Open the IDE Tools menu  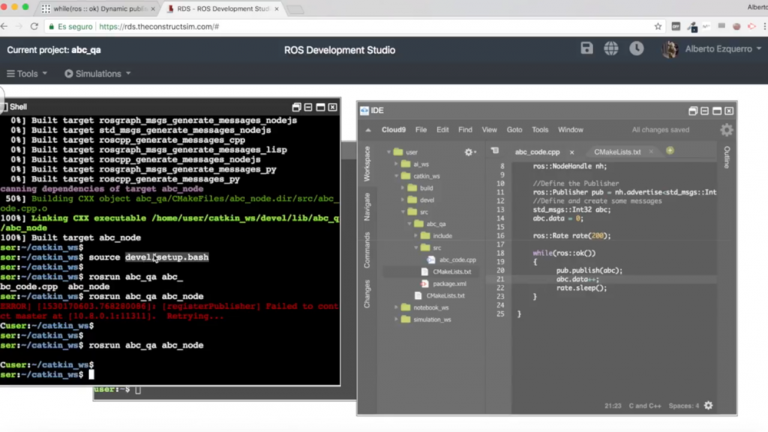pos(540,130)
